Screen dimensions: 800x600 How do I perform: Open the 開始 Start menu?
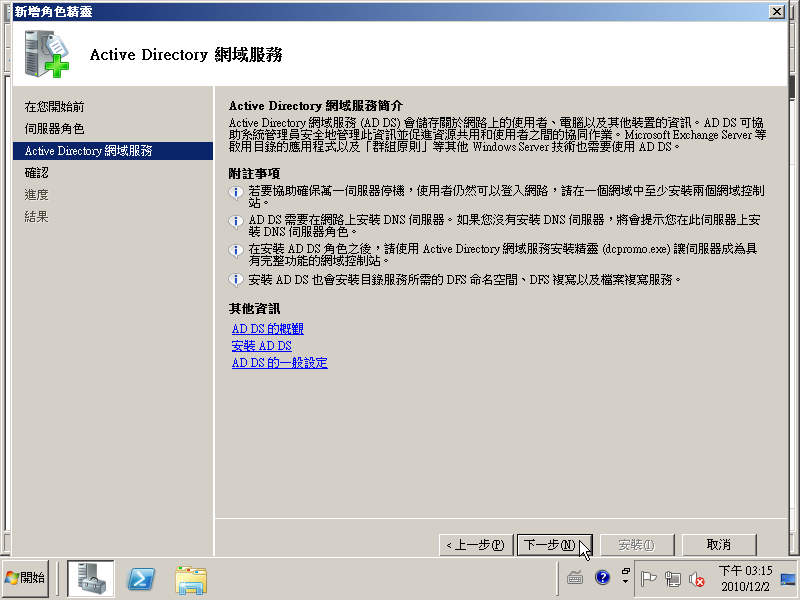26,578
